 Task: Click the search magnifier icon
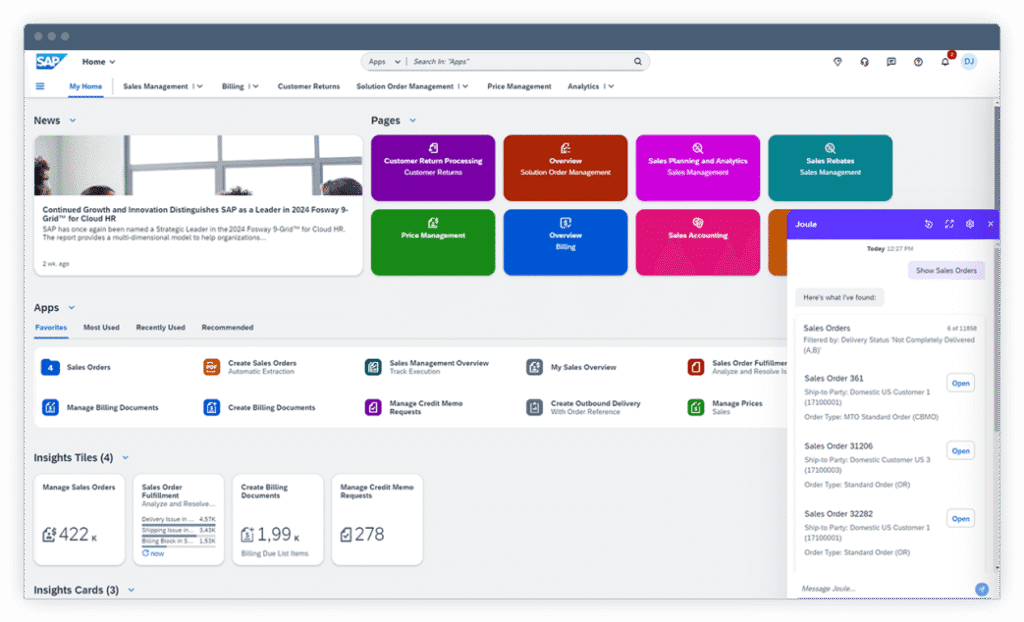pyautogui.click(x=637, y=62)
